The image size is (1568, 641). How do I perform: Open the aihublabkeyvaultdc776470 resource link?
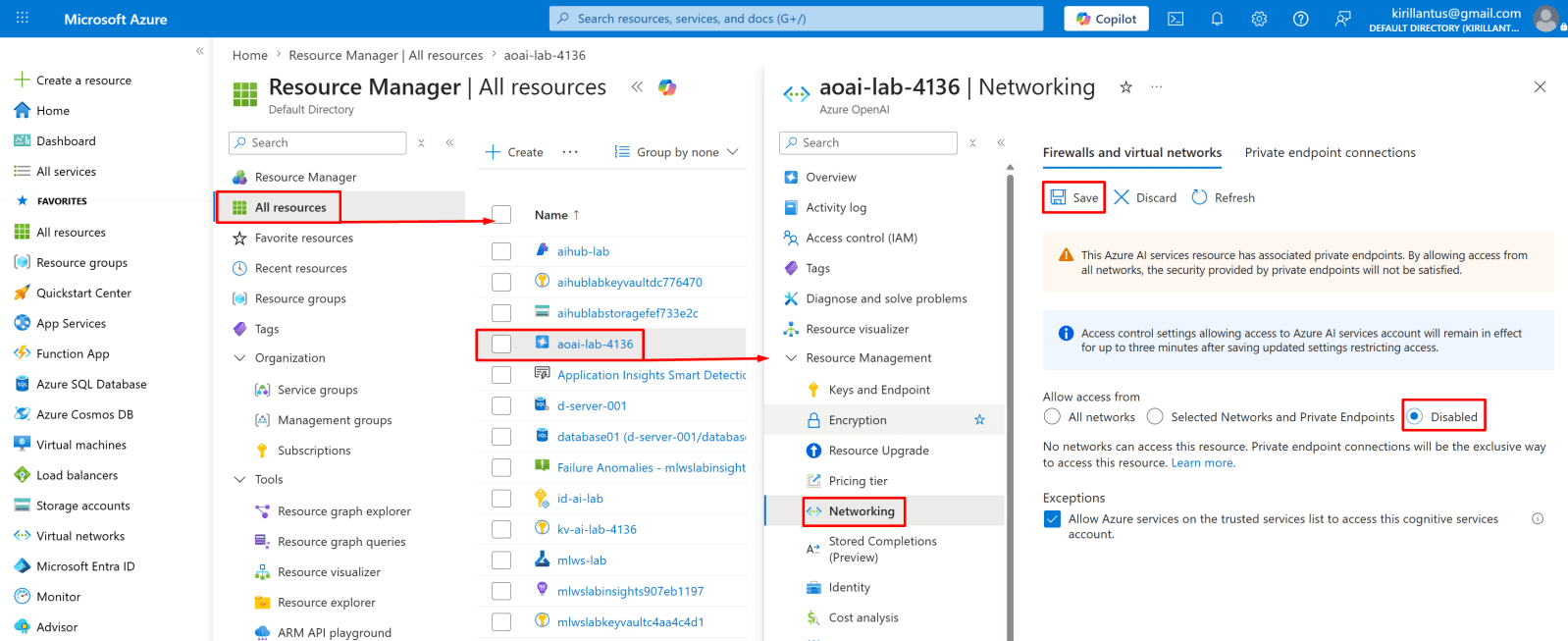pyautogui.click(x=630, y=282)
